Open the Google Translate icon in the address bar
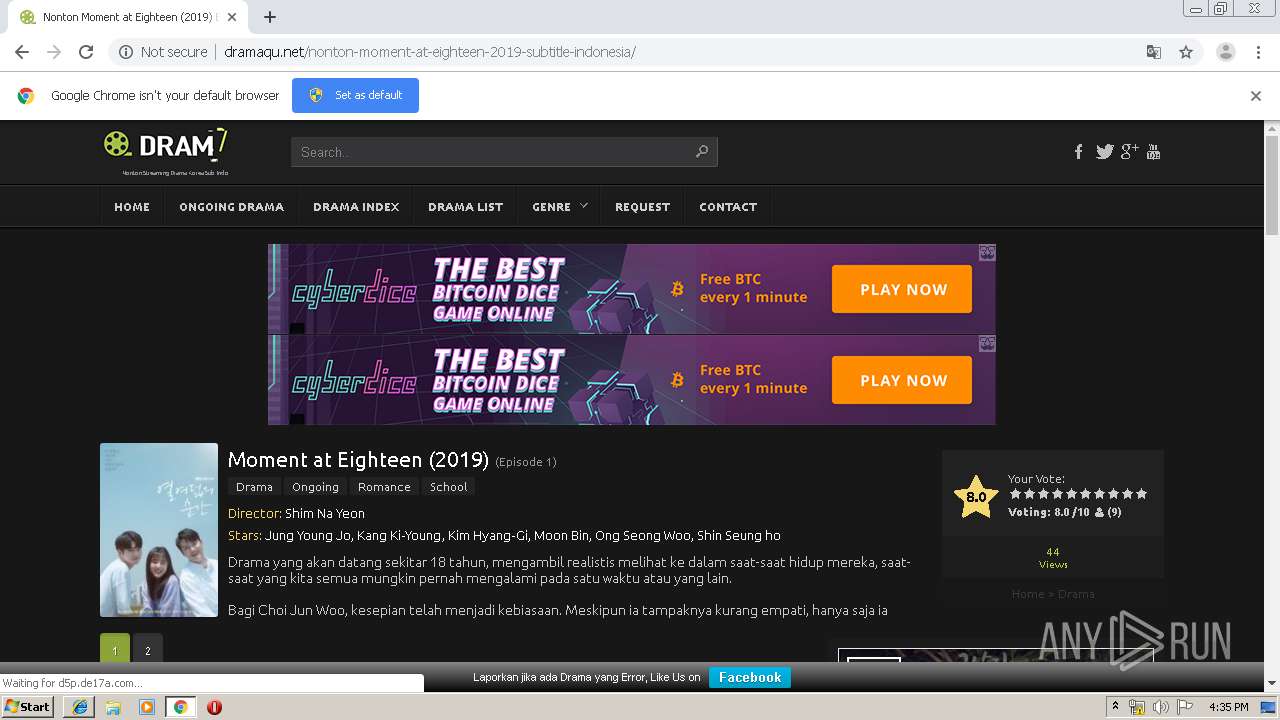 click(x=1153, y=52)
